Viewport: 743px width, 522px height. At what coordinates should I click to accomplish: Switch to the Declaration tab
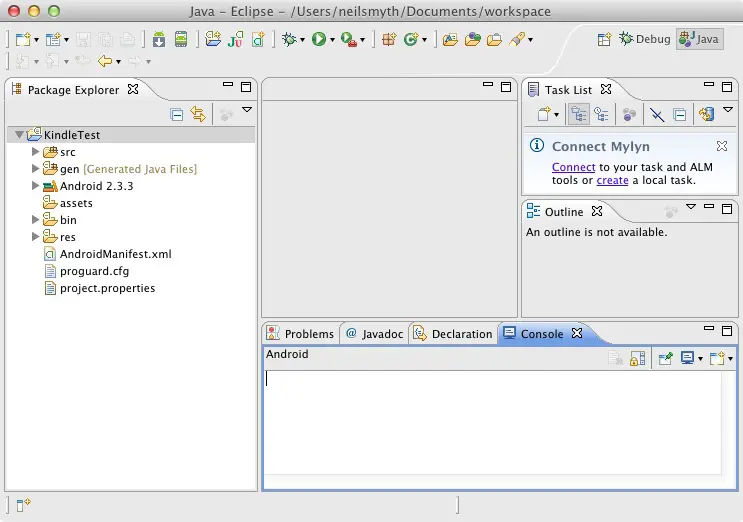(453, 333)
